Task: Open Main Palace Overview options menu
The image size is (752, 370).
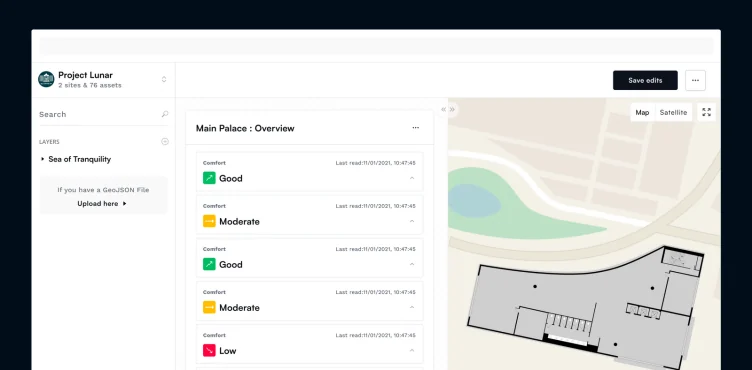Action: pos(416,128)
